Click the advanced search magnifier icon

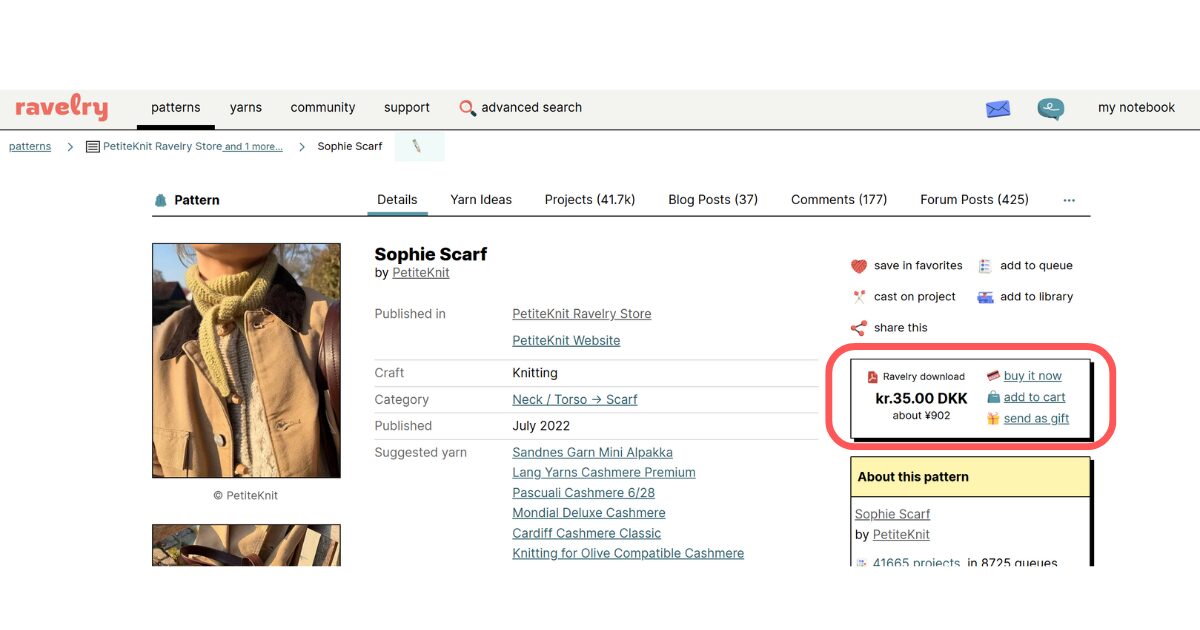[x=467, y=108]
